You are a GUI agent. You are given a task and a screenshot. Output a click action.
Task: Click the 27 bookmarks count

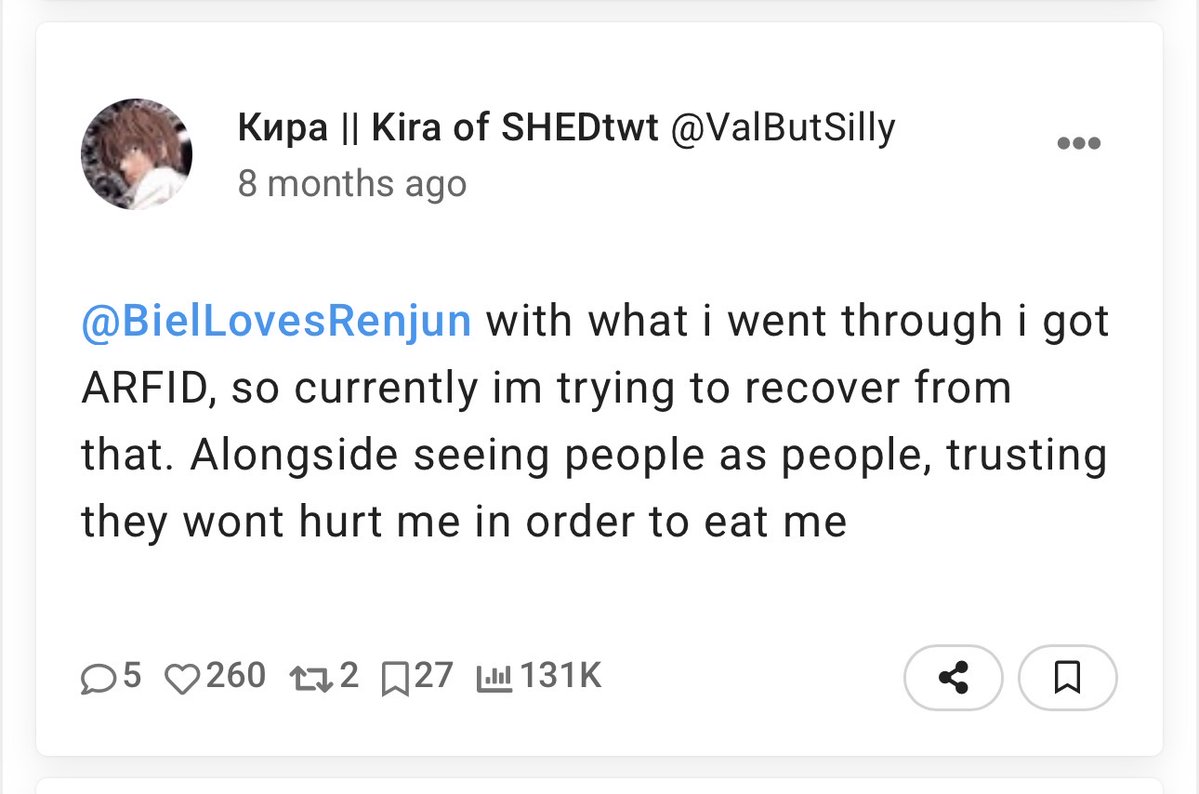[434, 676]
